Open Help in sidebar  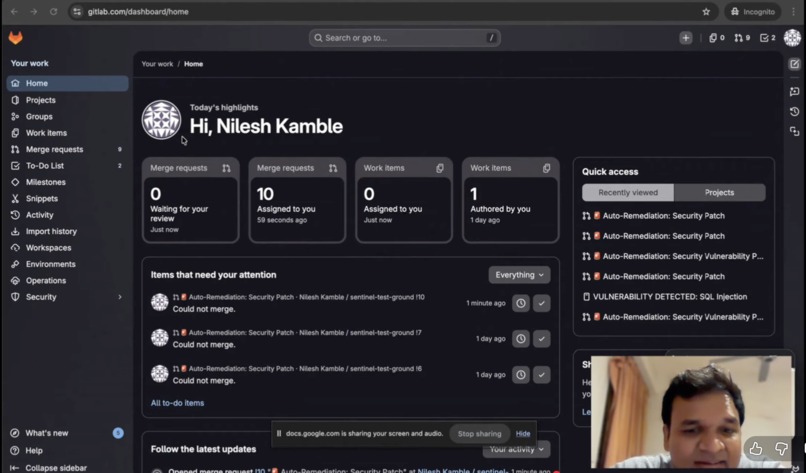[x=67, y=450]
